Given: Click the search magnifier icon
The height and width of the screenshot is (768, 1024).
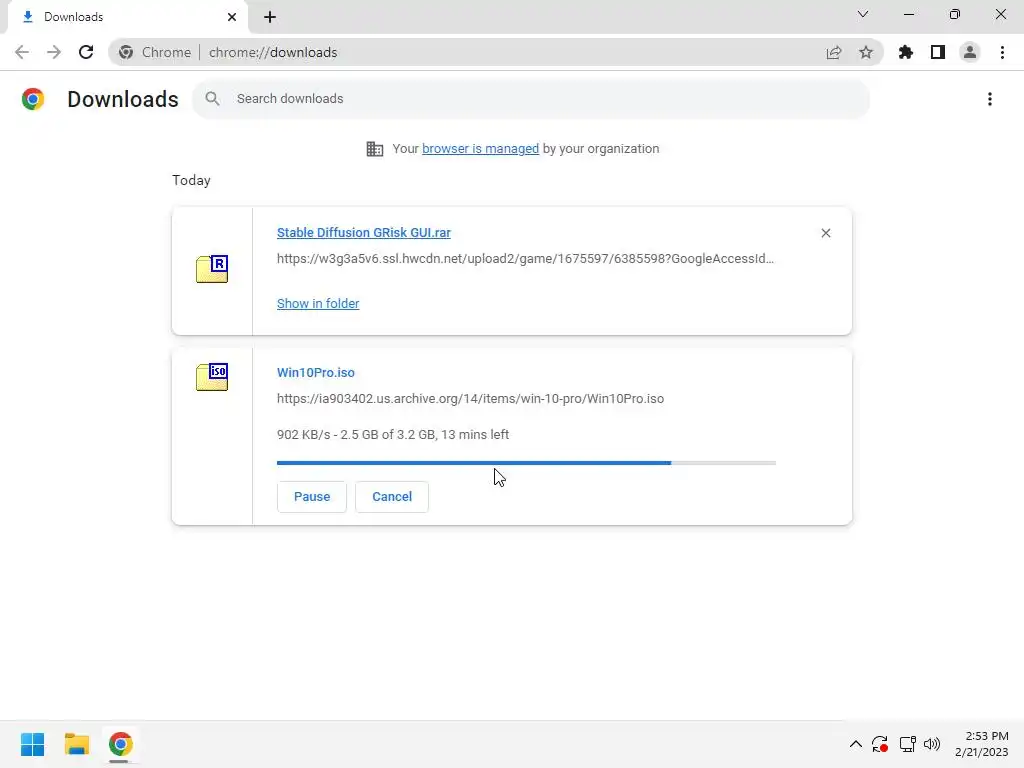Looking at the screenshot, I should click(x=212, y=99).
